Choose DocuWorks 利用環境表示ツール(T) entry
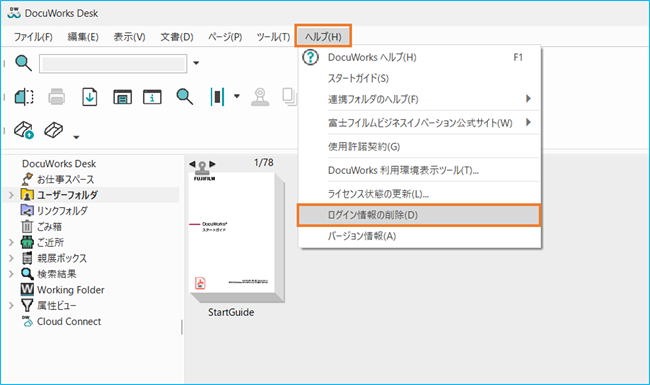 (420, 170)
